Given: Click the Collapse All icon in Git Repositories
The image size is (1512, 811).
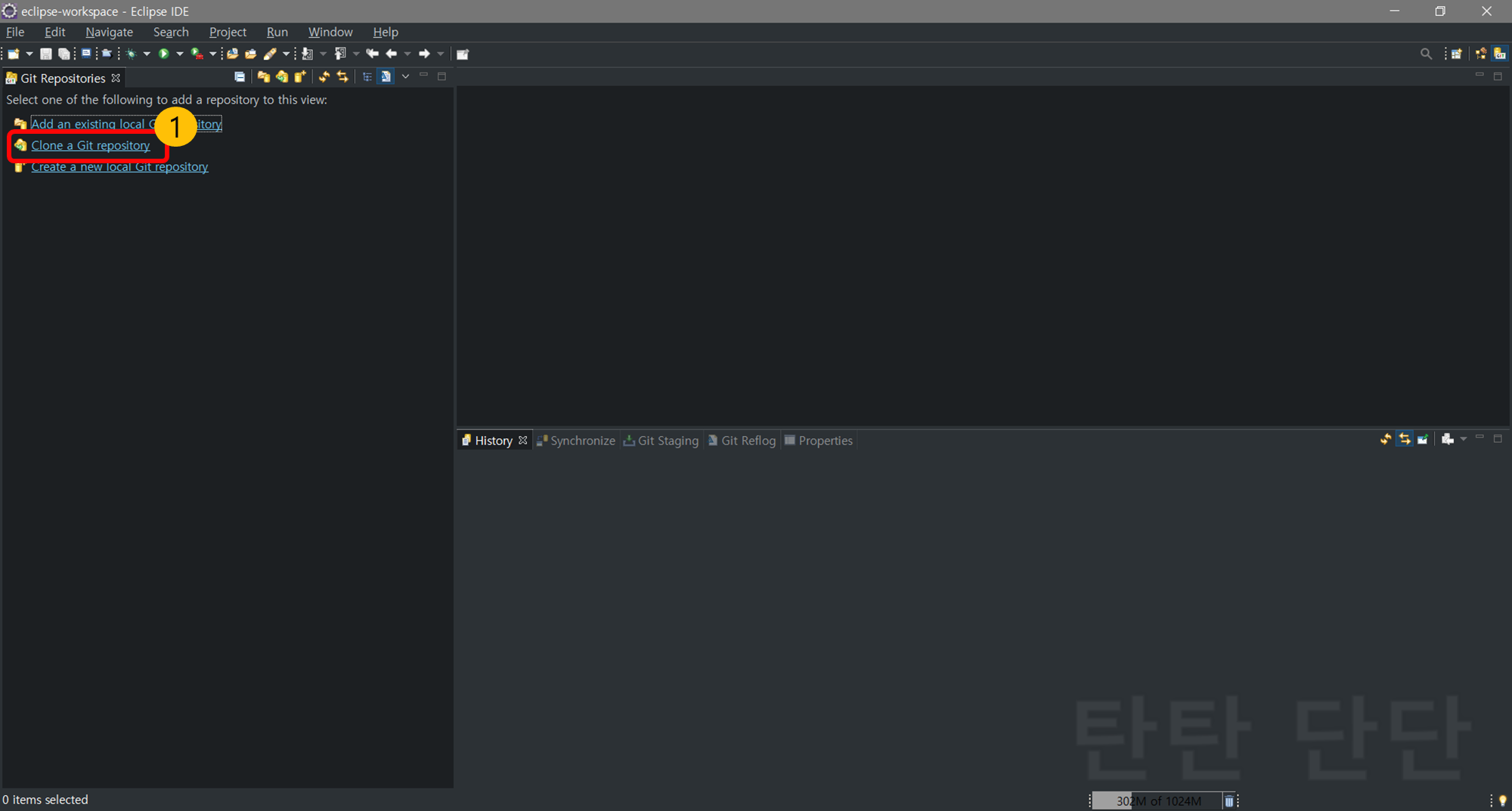Looking at the screenshot, I should pyautogui.click(x=240, y=76).
